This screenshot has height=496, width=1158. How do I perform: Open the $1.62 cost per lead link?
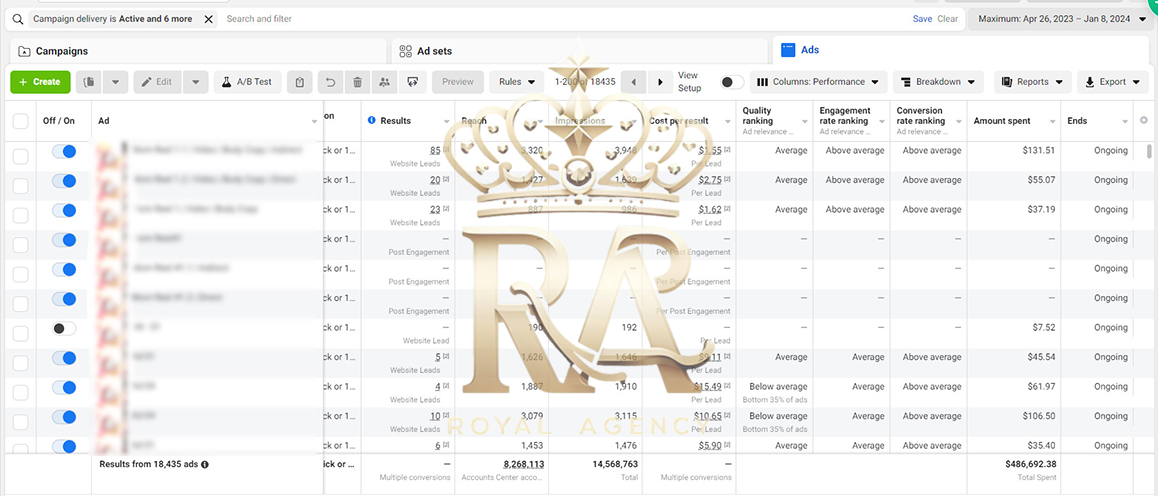(x=710, y=210)
